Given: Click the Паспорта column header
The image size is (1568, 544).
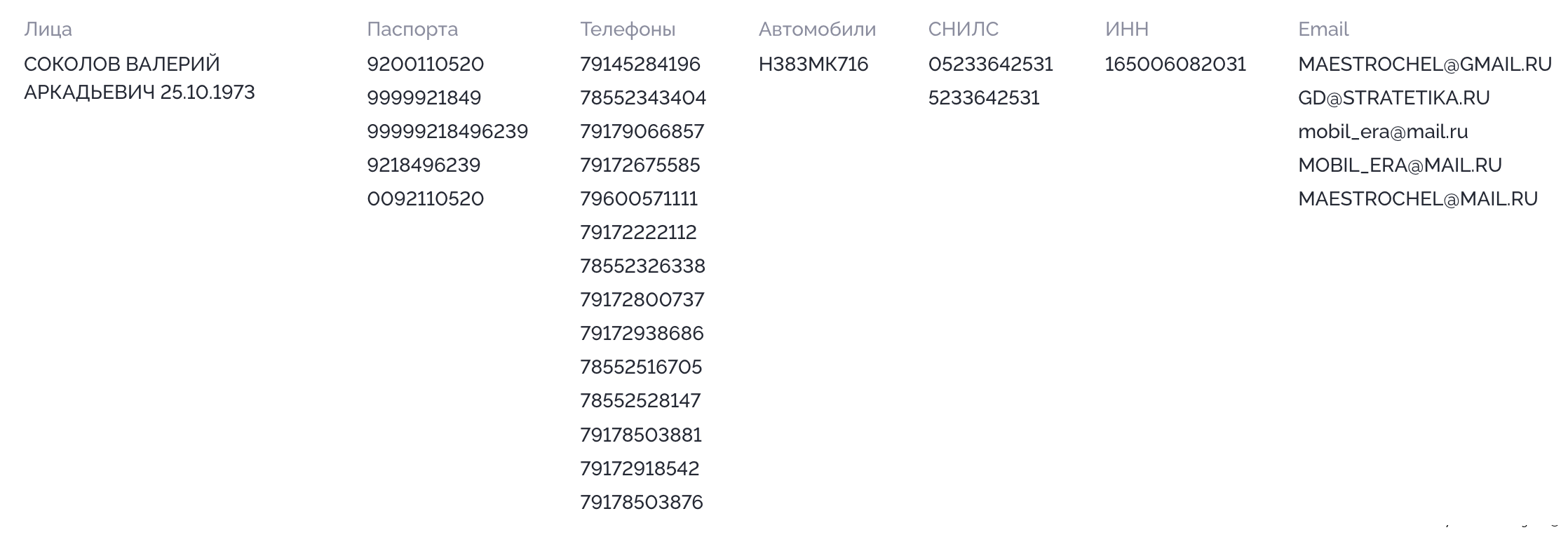Looking at the screenshot, I should pos(412,29).
